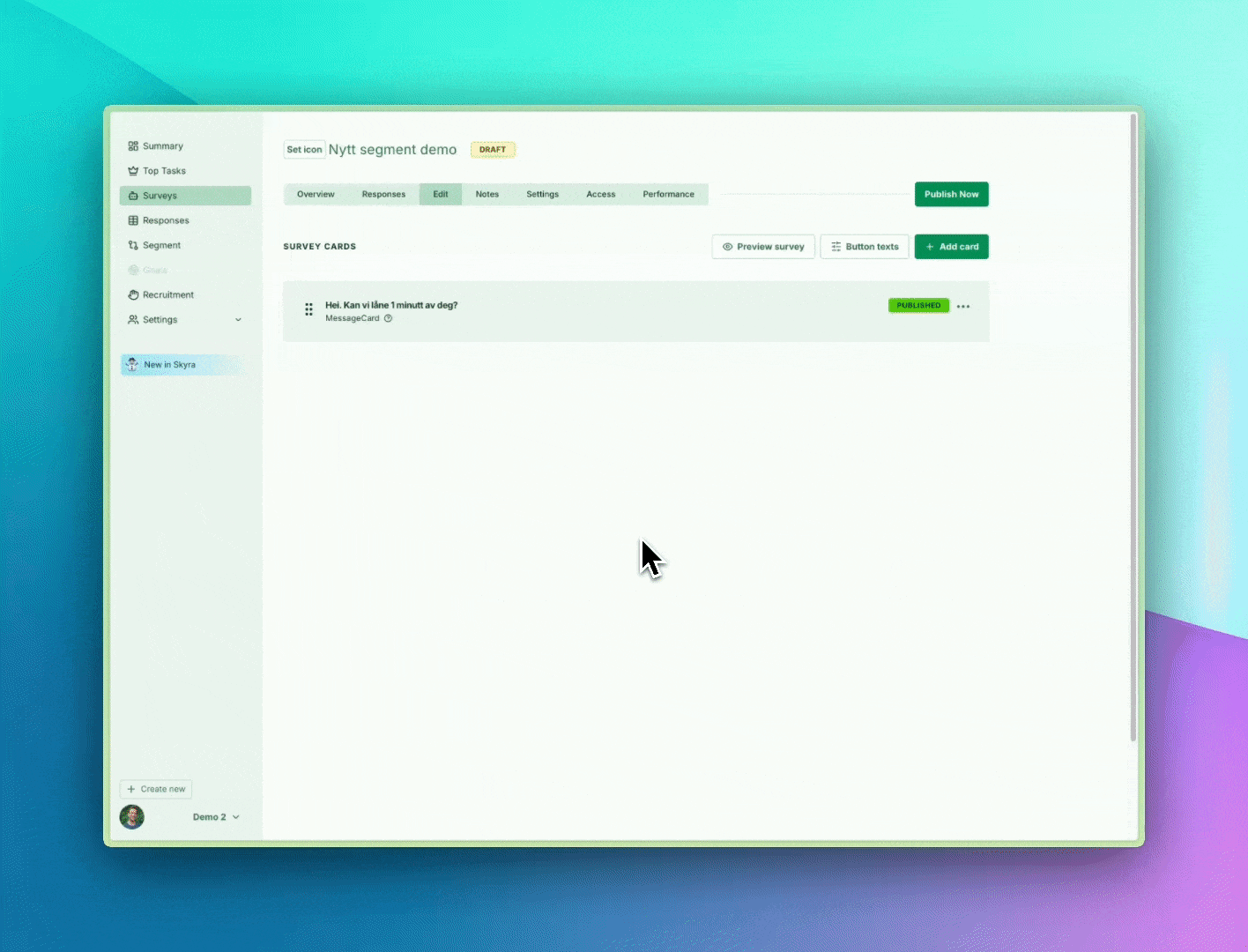Viewport: 1248px width, 952px height.
Task: Open the Responses table icon in sidebar
Action: coord(133,220)
